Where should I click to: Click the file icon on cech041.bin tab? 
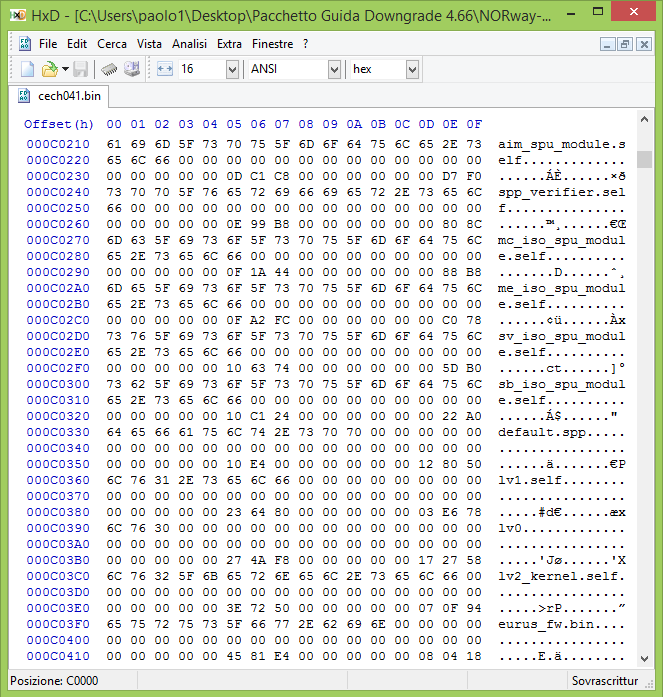coord(24,97)
